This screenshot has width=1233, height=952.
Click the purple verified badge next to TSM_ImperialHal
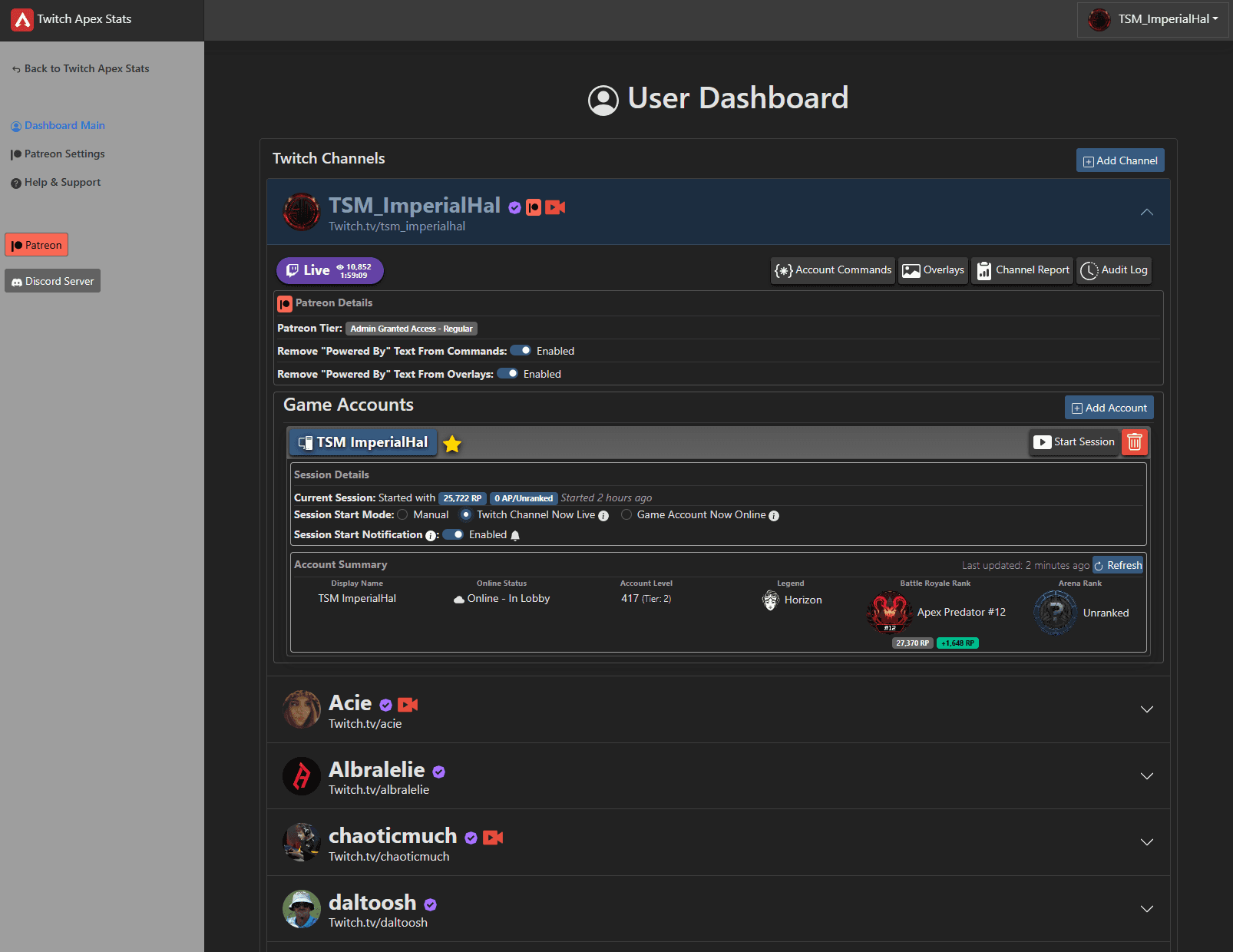coord(515,207)
